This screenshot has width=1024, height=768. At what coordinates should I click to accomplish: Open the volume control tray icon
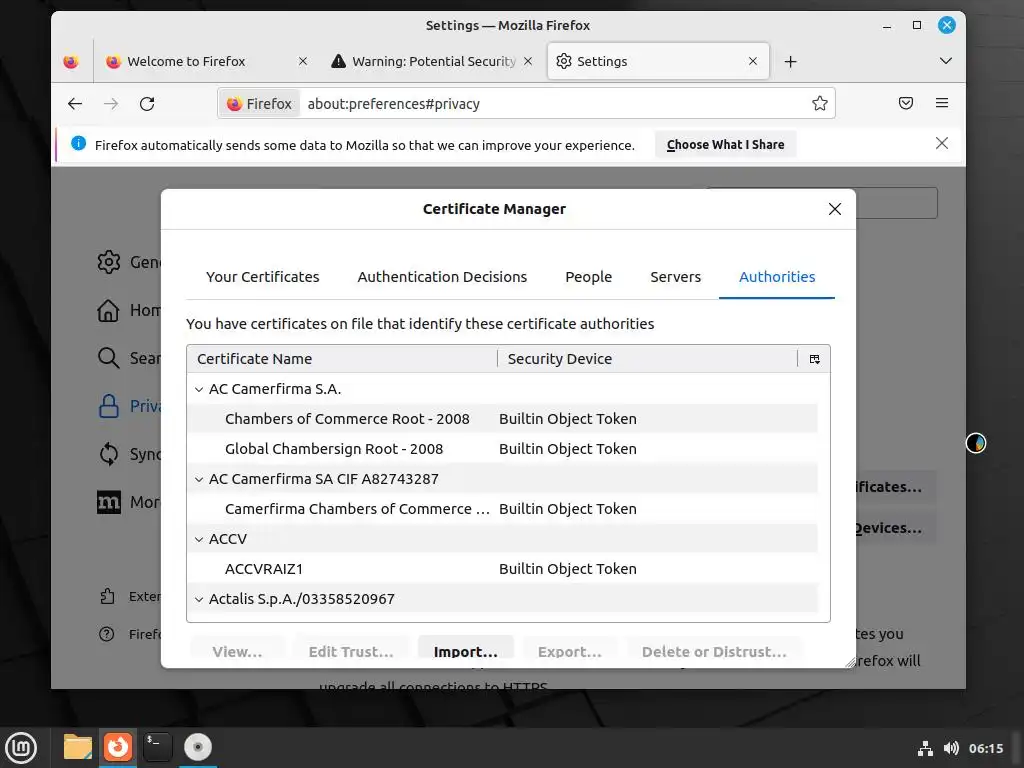point(951,748)
